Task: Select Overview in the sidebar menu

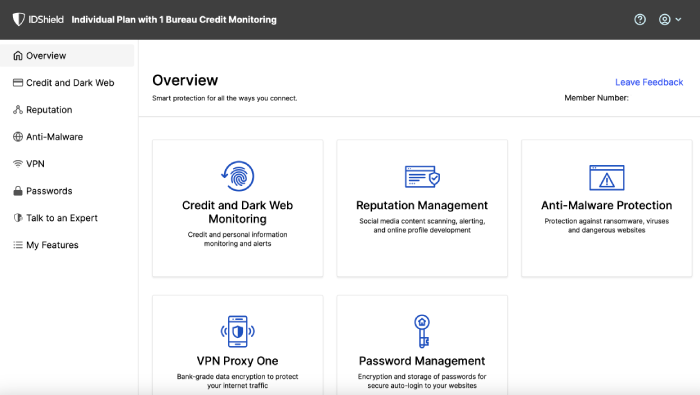Action: coord(67,56)
